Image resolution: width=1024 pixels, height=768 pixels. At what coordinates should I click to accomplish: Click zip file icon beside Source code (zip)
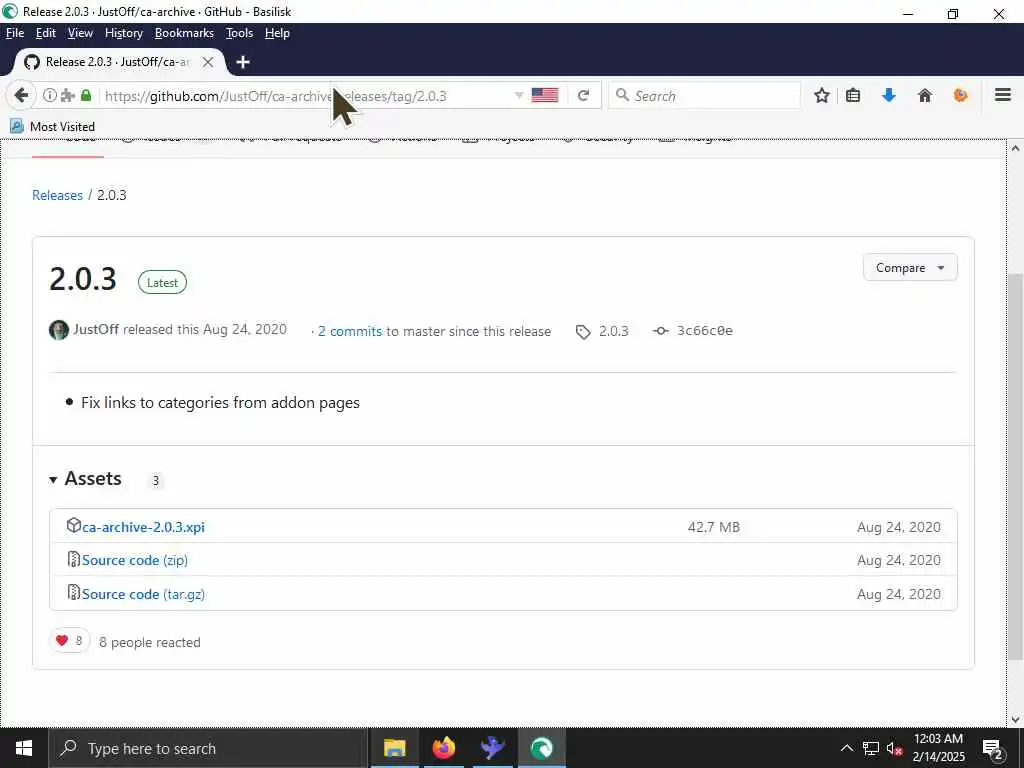74,559
